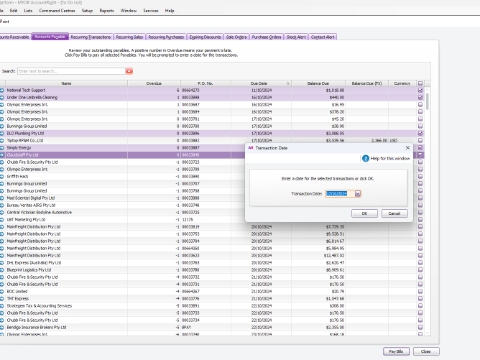
Task: Click into the Search text field
Action: [71, 71]
